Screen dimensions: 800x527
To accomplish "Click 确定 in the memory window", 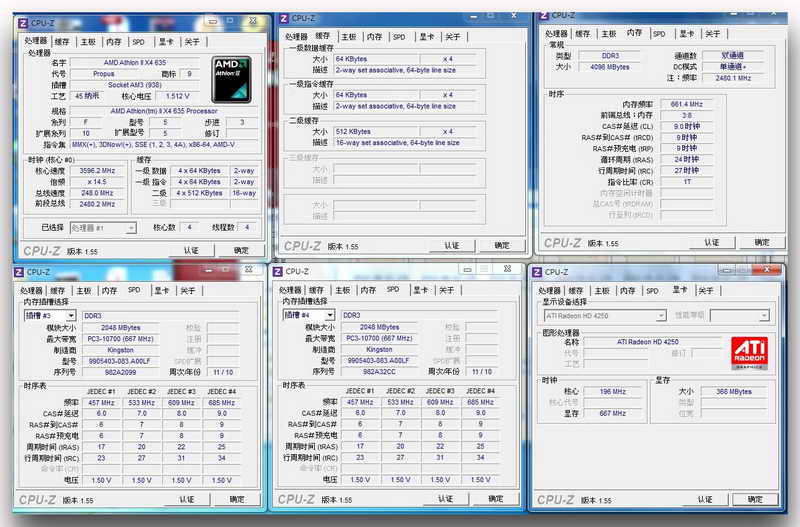I will (762, 242).
